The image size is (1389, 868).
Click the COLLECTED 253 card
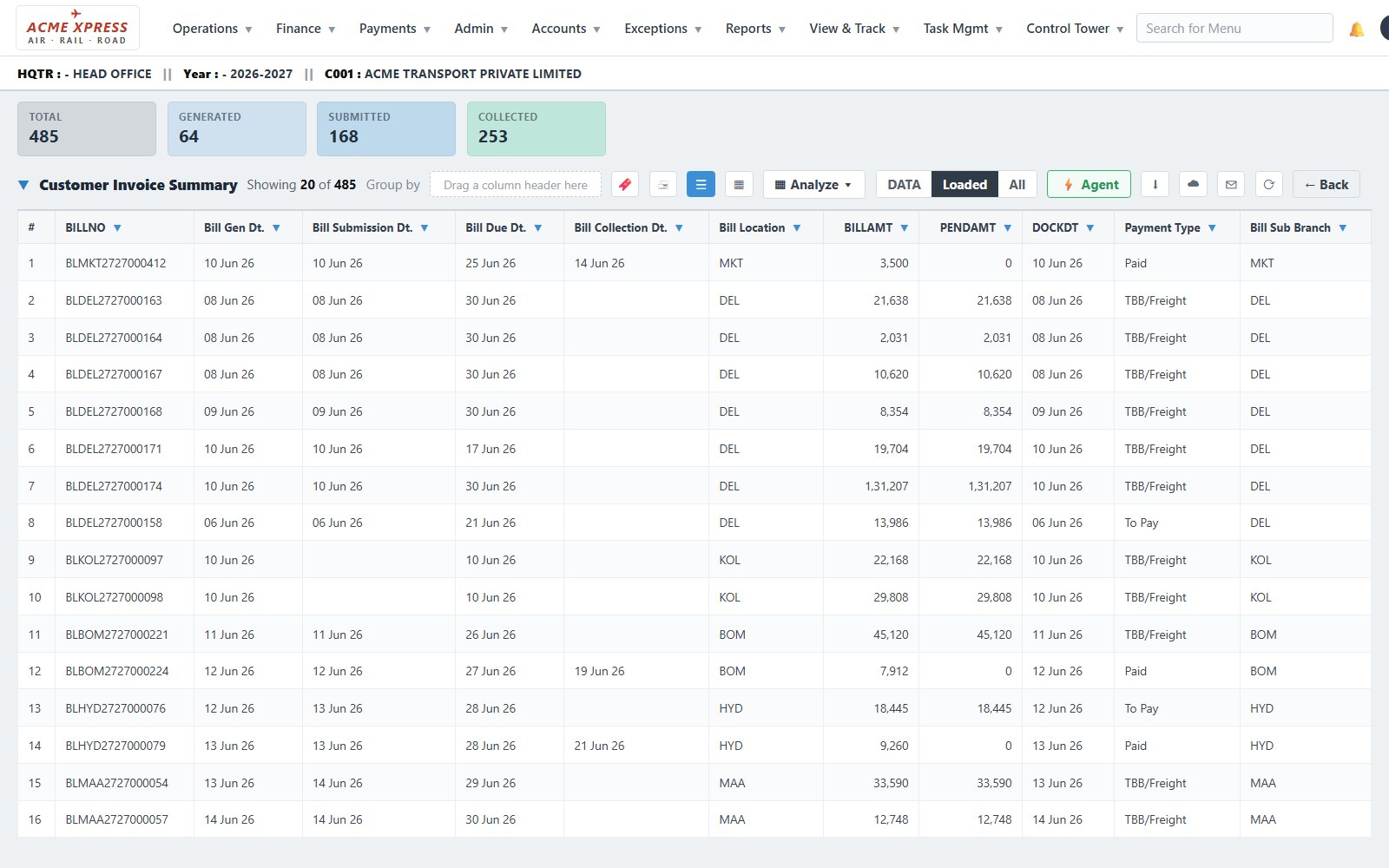pos(537,128)
